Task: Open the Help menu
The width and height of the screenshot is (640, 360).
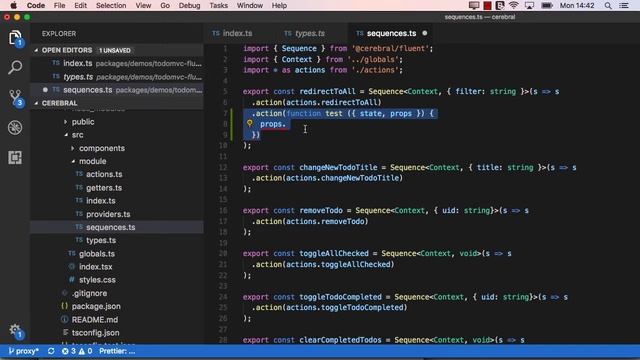Action: click(279, 6)
